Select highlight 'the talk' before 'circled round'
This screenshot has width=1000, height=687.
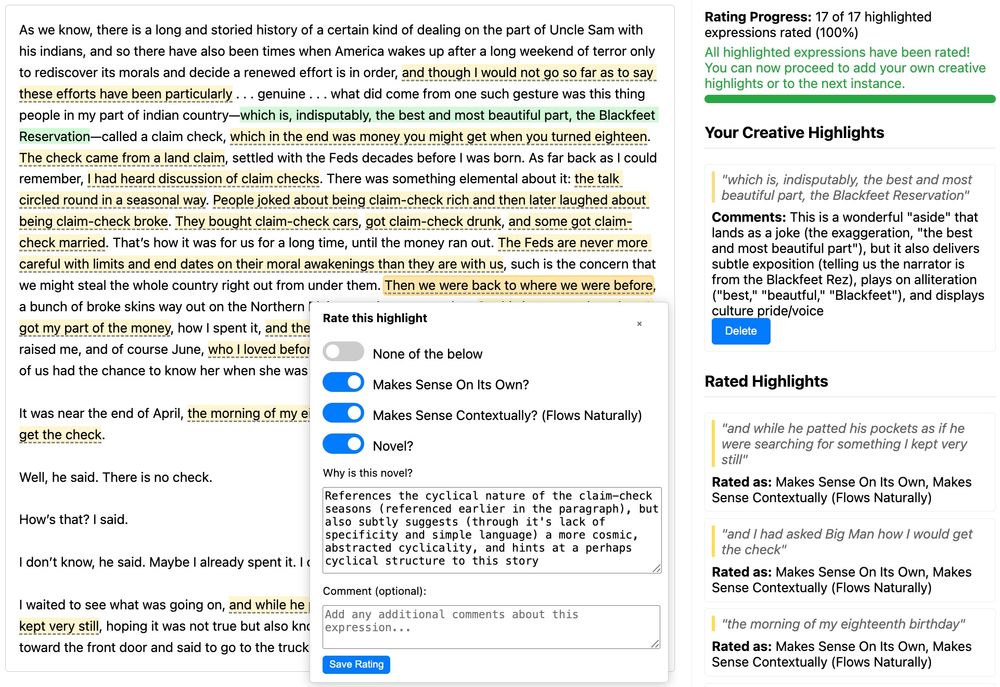point(597,179)
